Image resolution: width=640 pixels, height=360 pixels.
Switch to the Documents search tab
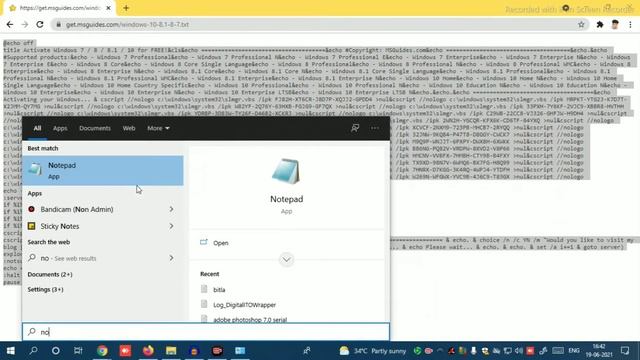click(95, 128)
